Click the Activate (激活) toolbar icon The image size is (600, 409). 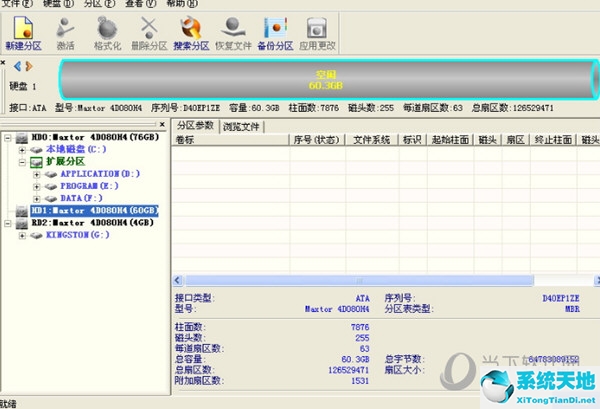tap(65, 34)
